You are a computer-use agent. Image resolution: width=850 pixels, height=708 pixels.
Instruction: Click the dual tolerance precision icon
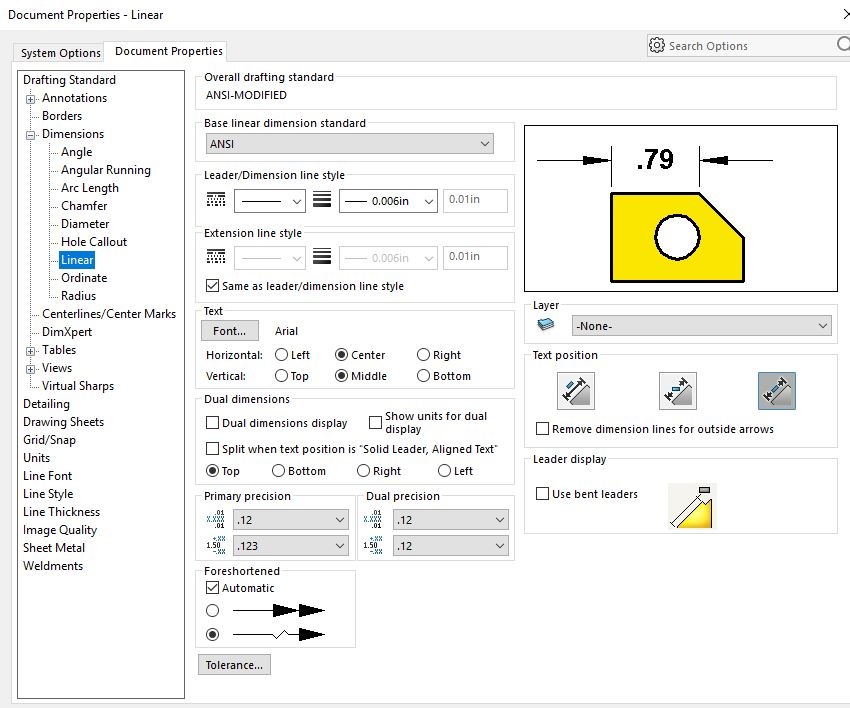373,545
